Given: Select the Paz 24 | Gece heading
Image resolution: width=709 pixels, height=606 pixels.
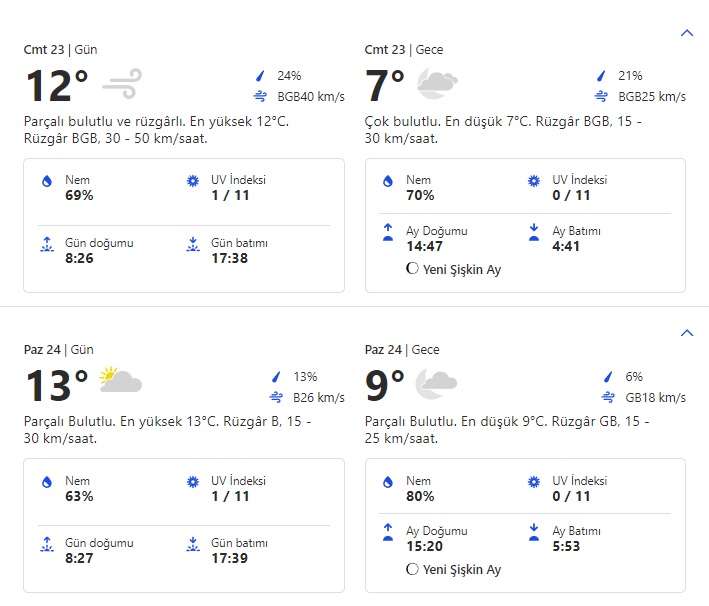Looking at the screenshot, I should (x=403, y=350).
